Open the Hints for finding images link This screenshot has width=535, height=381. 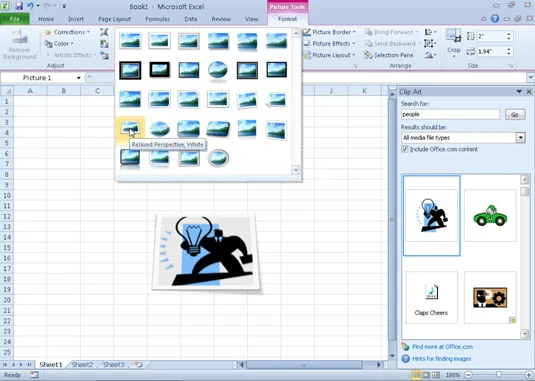tap(442, 358)
